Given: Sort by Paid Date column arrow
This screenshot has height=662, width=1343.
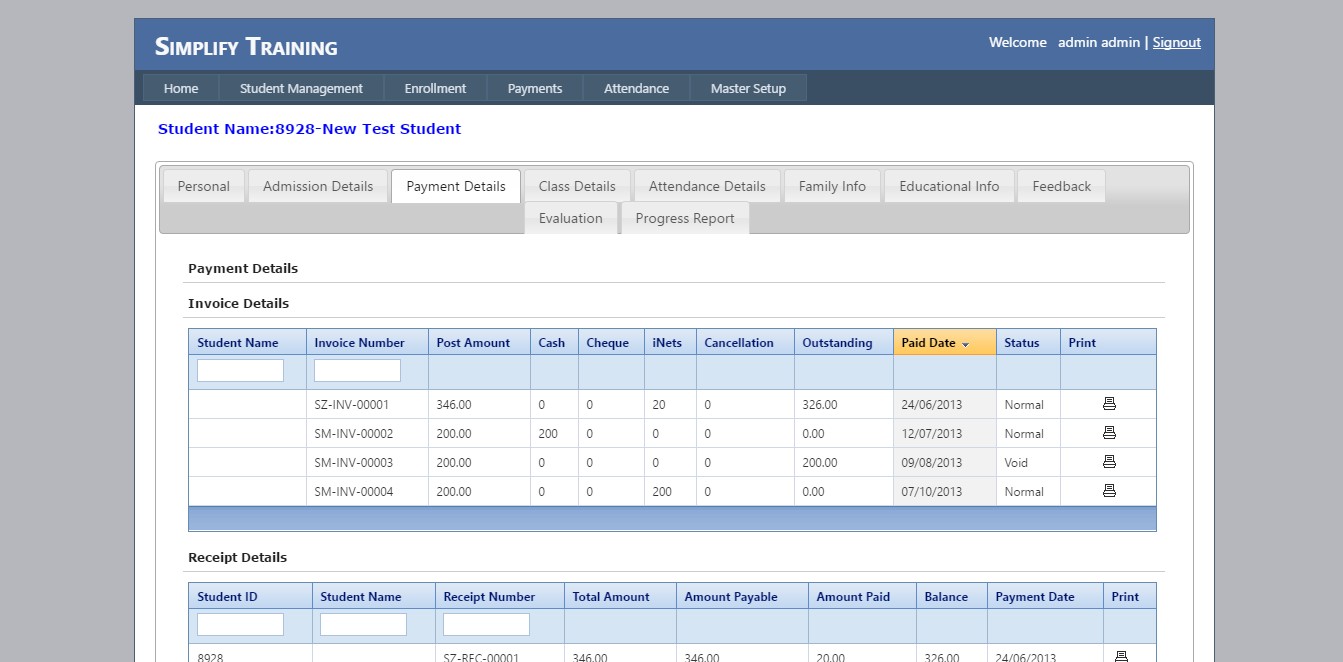Looking at the screenshot, I should 966,344.
